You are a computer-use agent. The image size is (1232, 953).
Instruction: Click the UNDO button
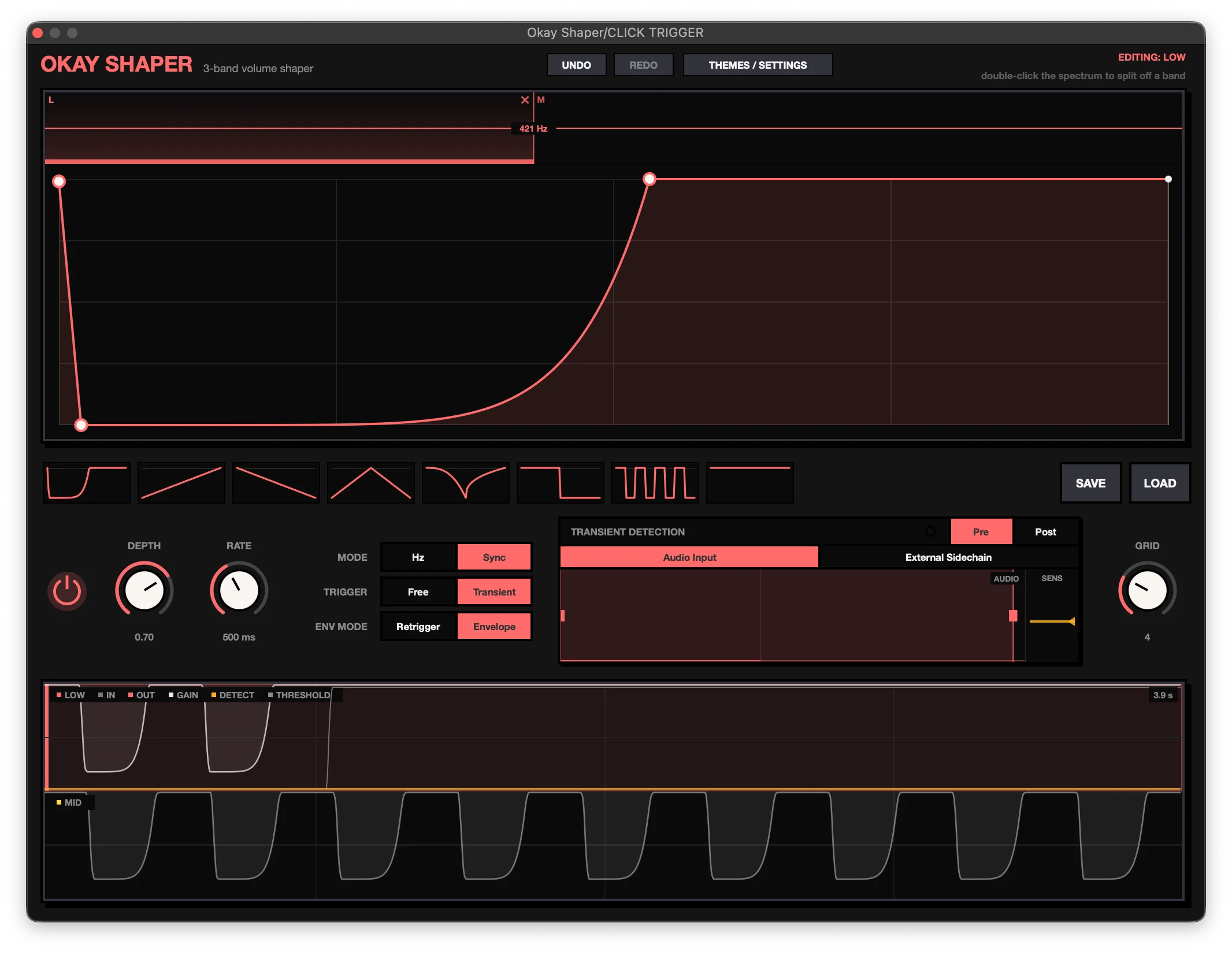[576, 65]
